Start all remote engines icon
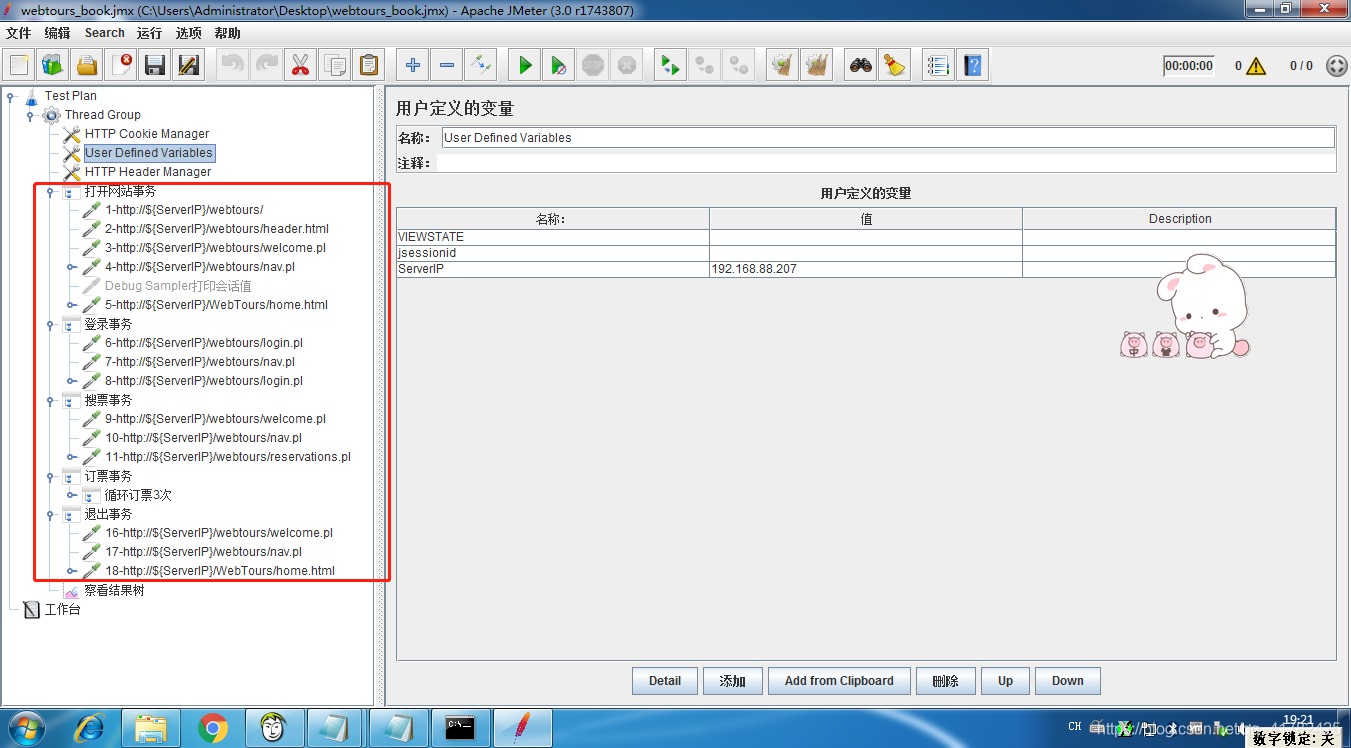The image size is (1351, 748). tap(670, 66)
